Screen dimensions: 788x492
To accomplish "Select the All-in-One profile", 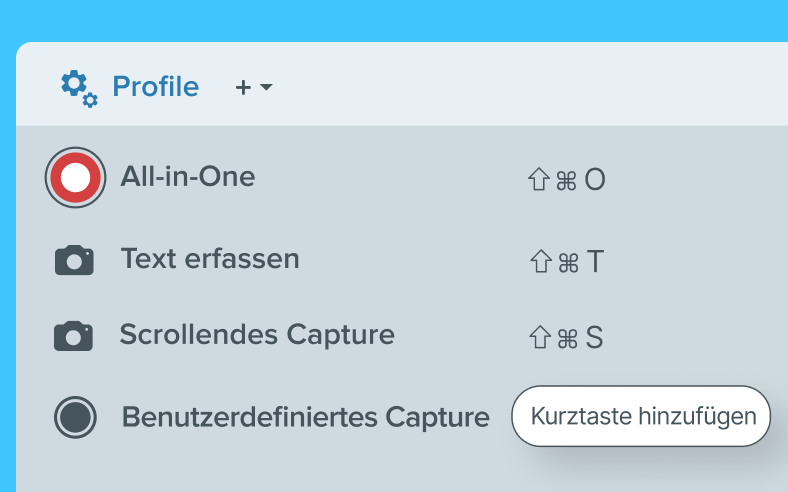I will pyautogui.click(x=188, y=176).
